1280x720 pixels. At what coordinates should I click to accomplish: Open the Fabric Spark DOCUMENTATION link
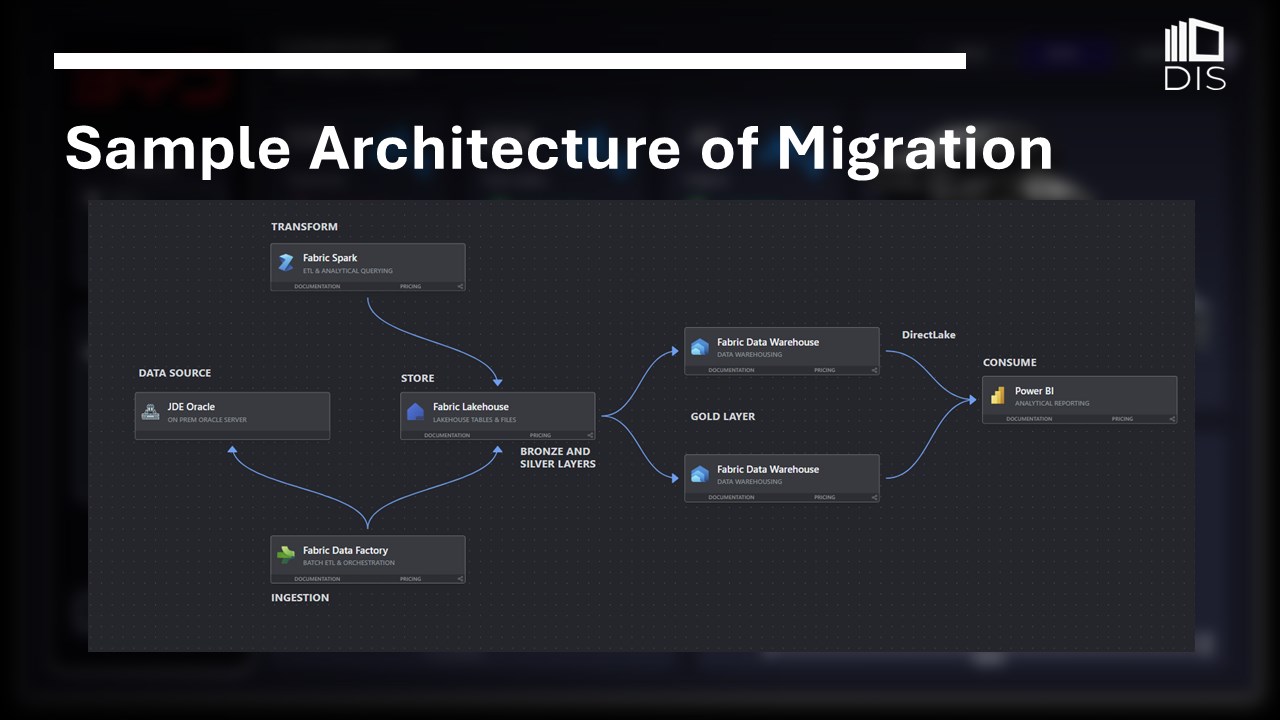coord(317,286)
